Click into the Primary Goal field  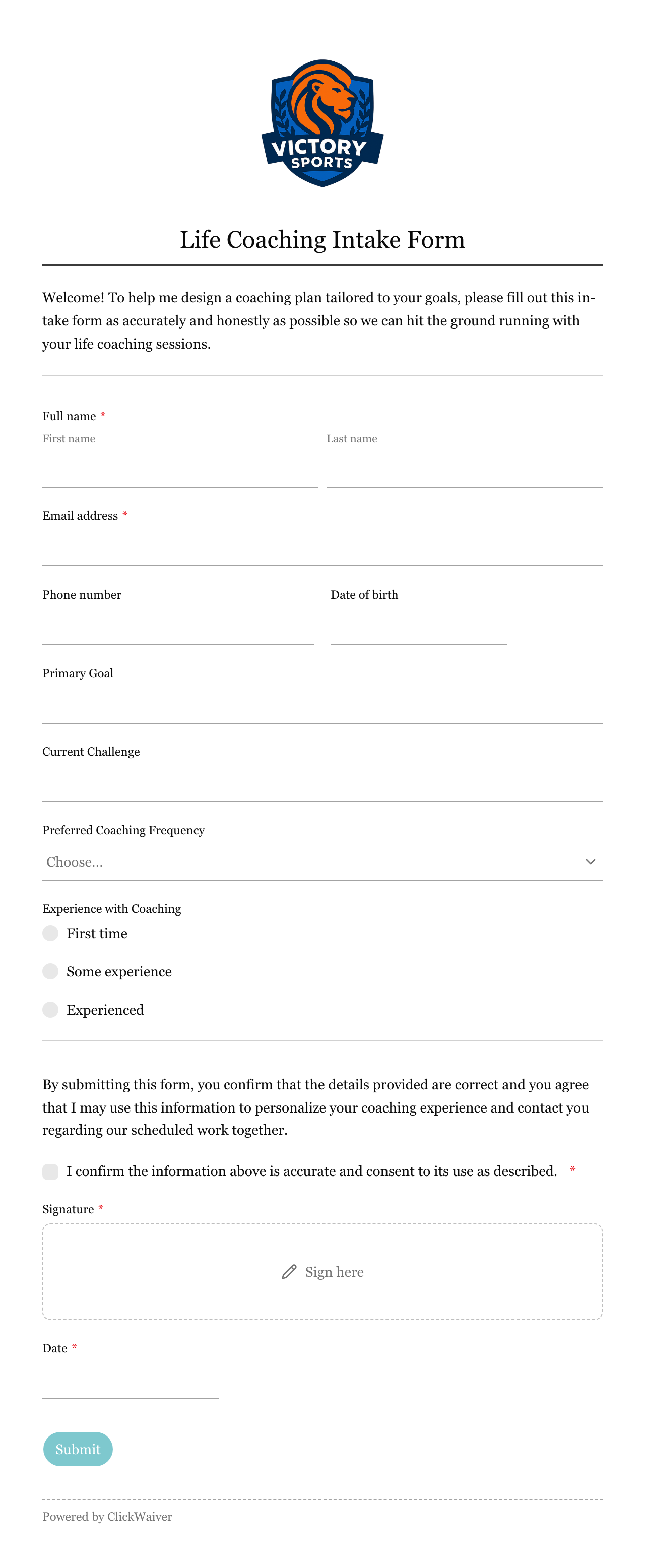[x=322, y=705]
